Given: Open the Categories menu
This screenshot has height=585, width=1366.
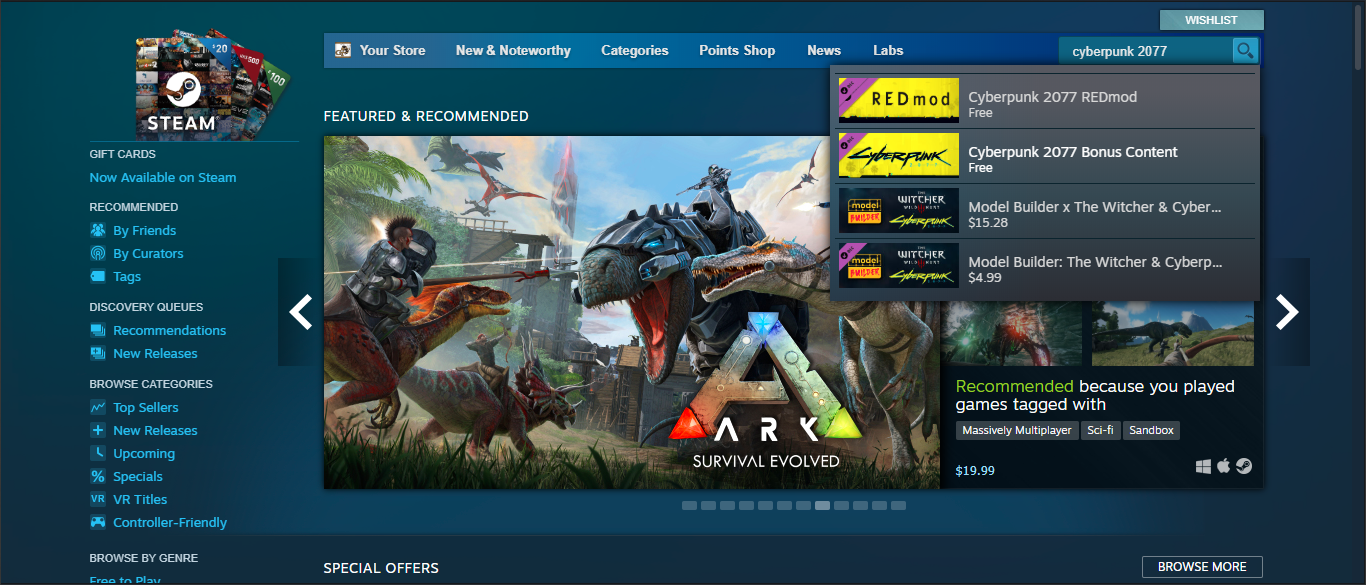Looking at the screenshot, I should [x=635, y=50].
